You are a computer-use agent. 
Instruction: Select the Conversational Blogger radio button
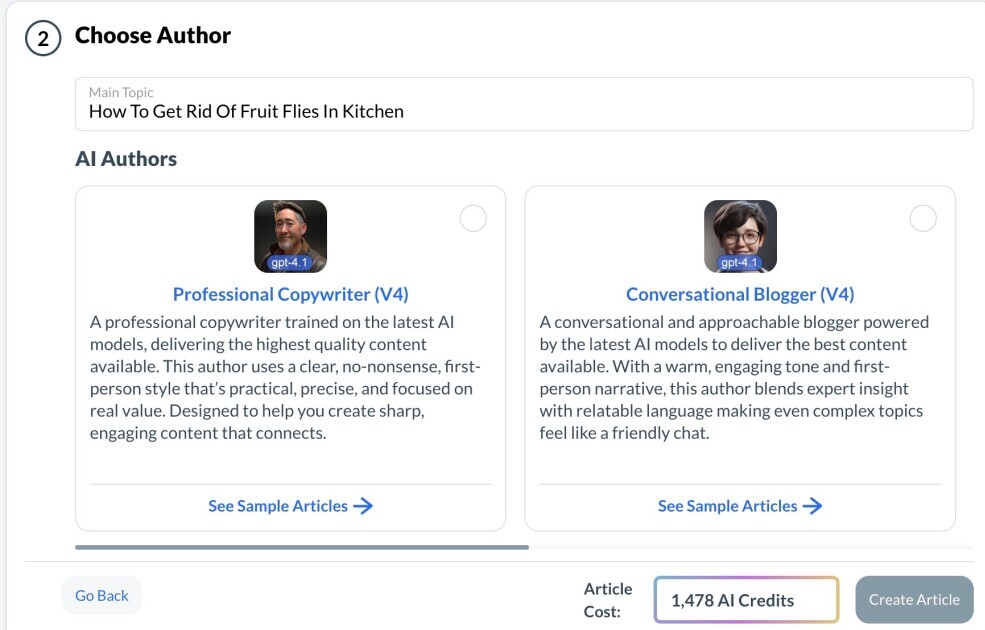click(922, 217)
